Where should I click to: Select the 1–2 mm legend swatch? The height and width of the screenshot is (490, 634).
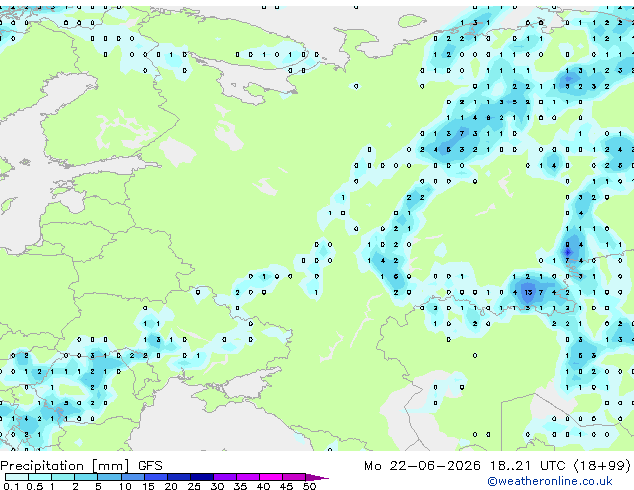pyautogui.click(x=63, y=477)
